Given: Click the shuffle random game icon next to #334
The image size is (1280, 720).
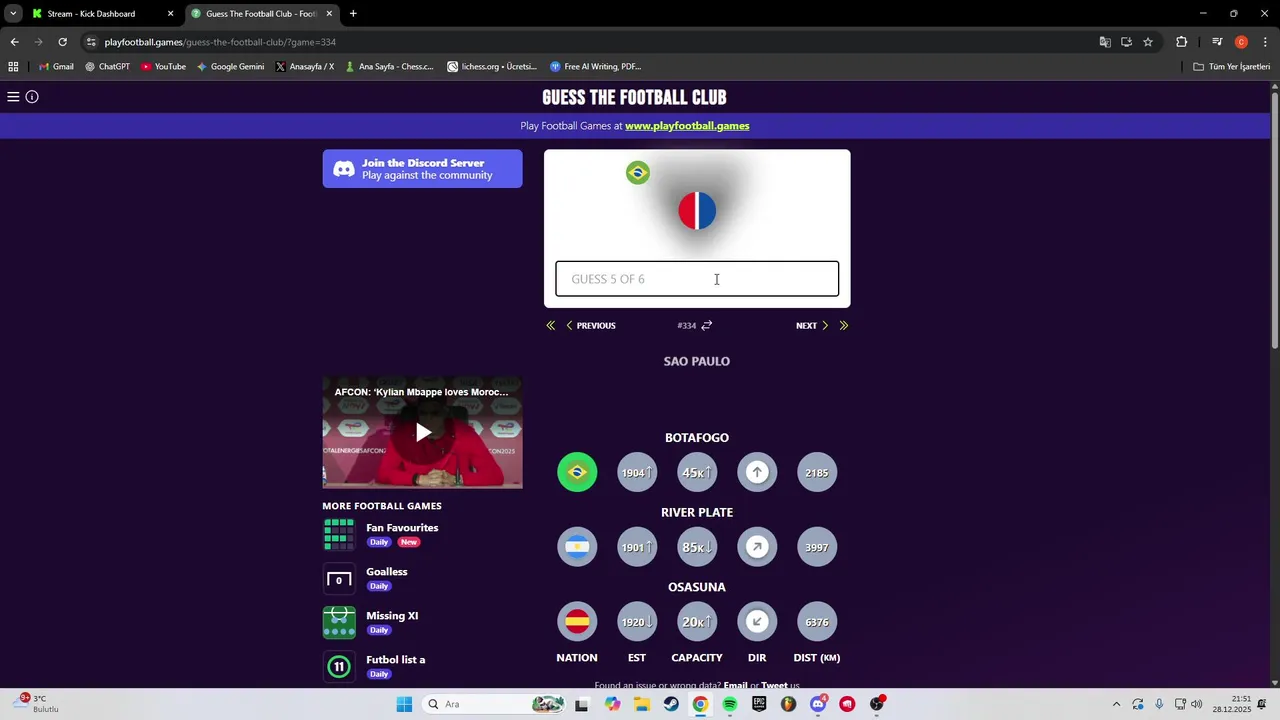Looking at the screenshot, I should (x=707, y=326).
